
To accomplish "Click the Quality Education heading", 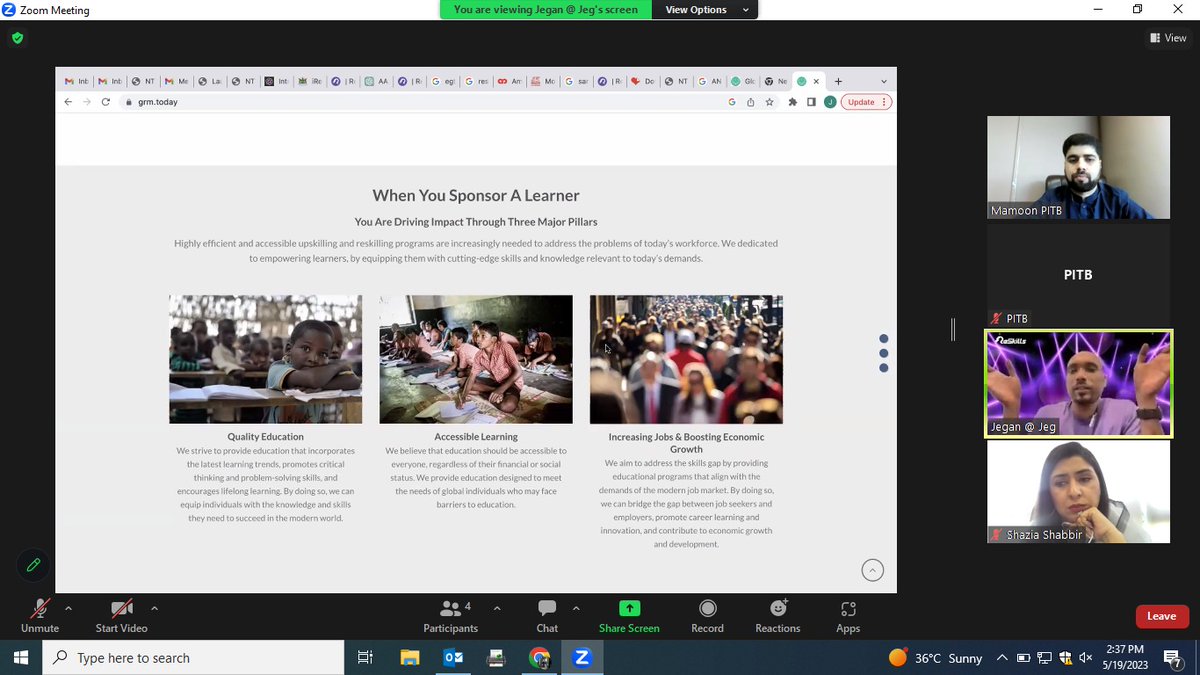I will click(x=265, y=437).
